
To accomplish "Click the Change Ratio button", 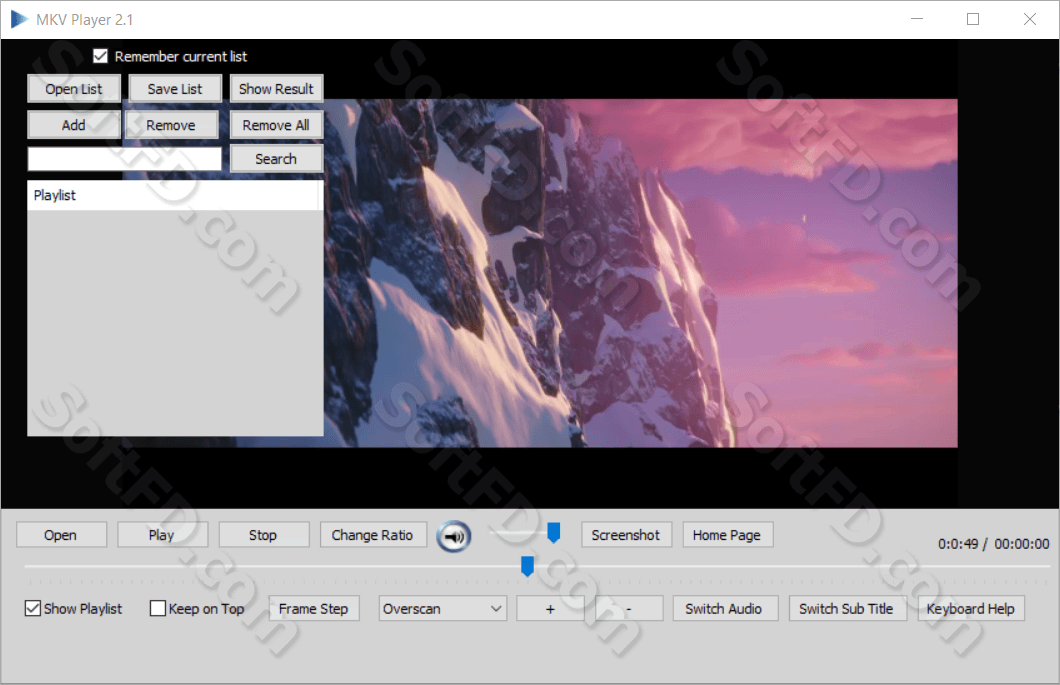I will (x=373, y=535).
